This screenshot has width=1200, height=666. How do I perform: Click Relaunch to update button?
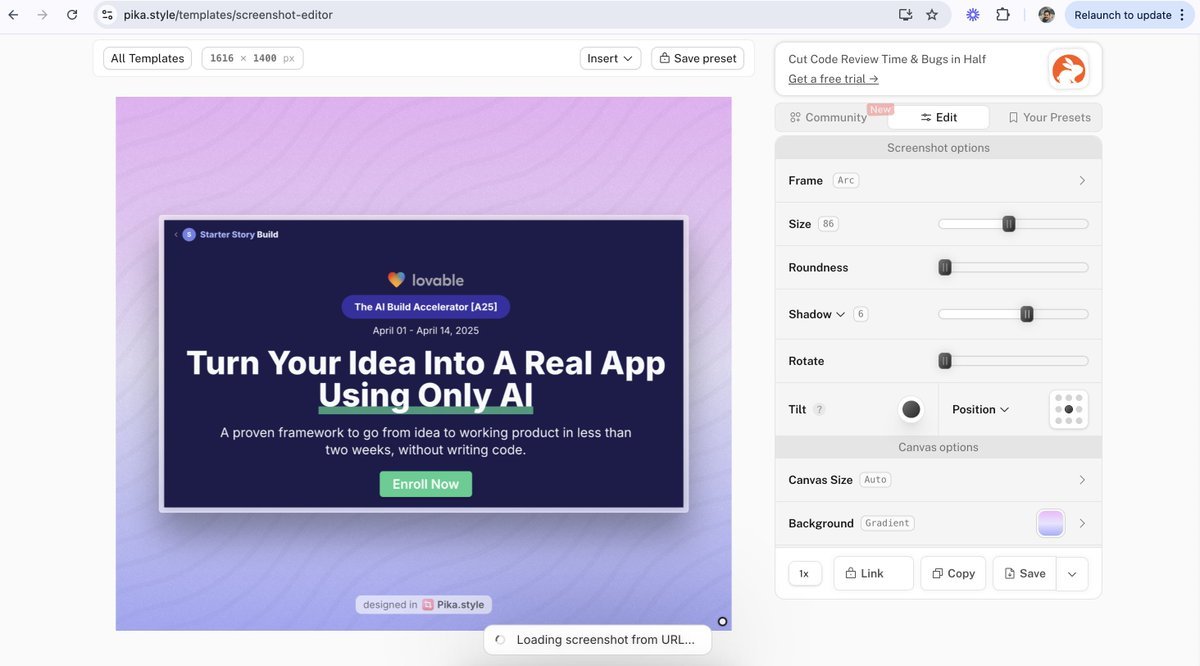tap(1122, 15)
